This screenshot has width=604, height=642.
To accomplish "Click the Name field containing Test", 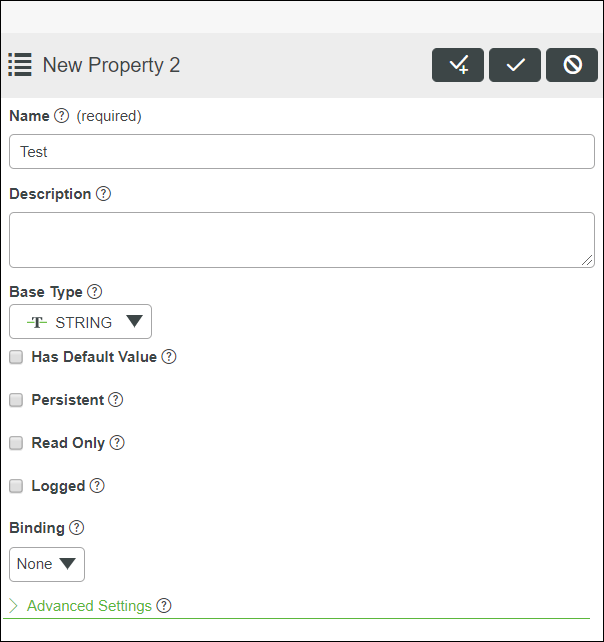I will coord(301,152).
